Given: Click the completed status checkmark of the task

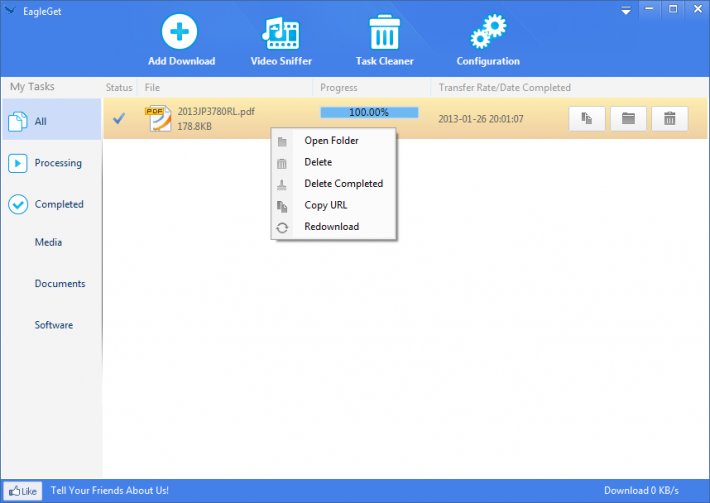Looking at the screenshot, I should pyautogui.click(x=119, y=119).
